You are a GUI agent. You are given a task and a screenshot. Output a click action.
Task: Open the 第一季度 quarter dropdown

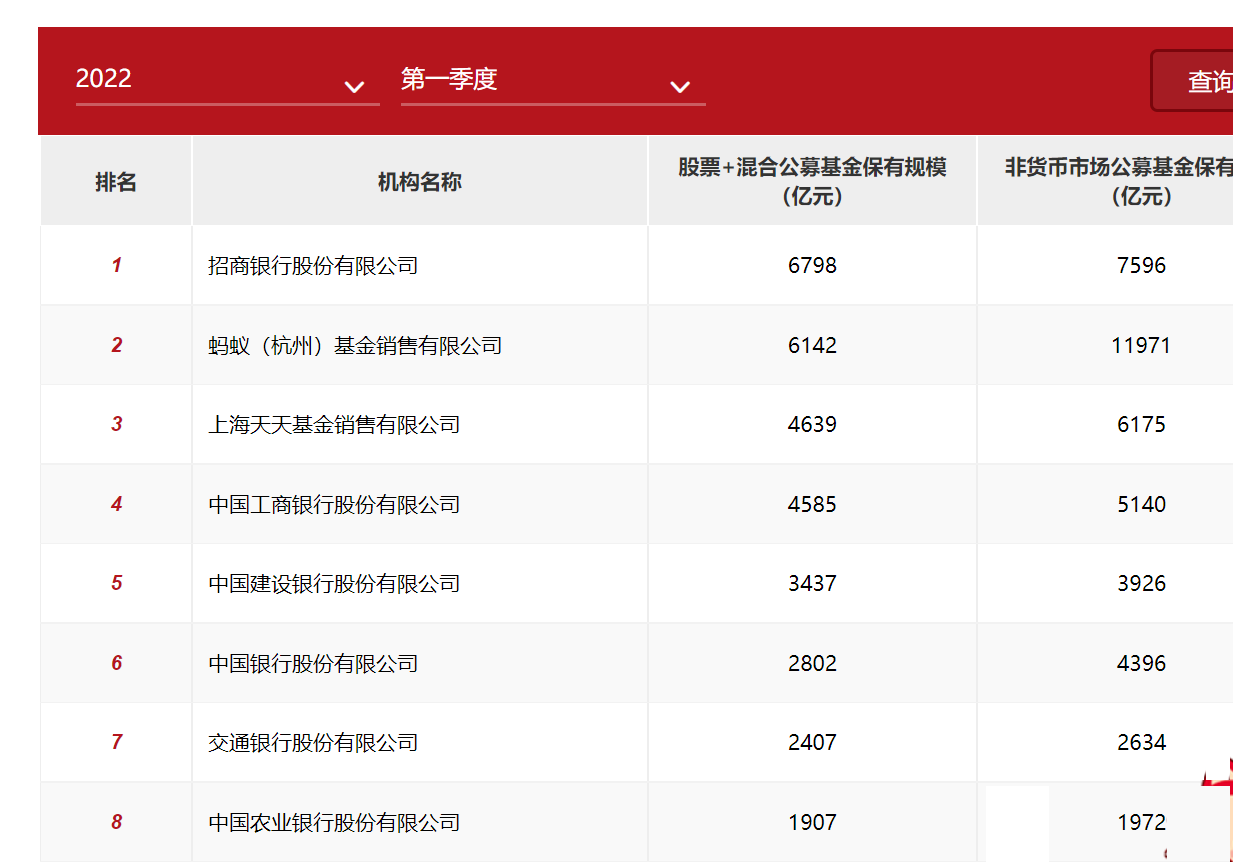coord(553,80)
